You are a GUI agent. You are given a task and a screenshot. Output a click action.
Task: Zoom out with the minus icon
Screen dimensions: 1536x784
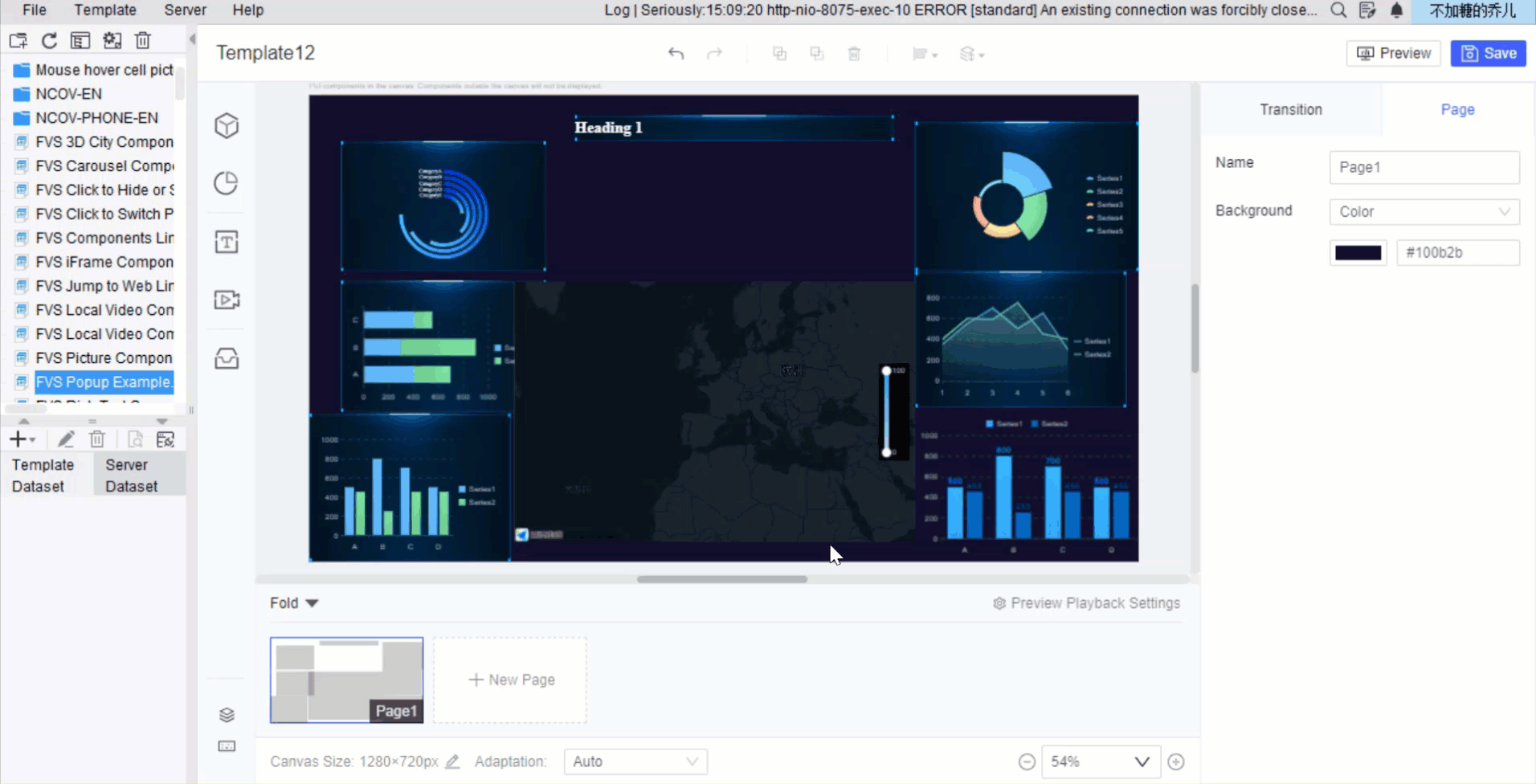(1027, 762)
